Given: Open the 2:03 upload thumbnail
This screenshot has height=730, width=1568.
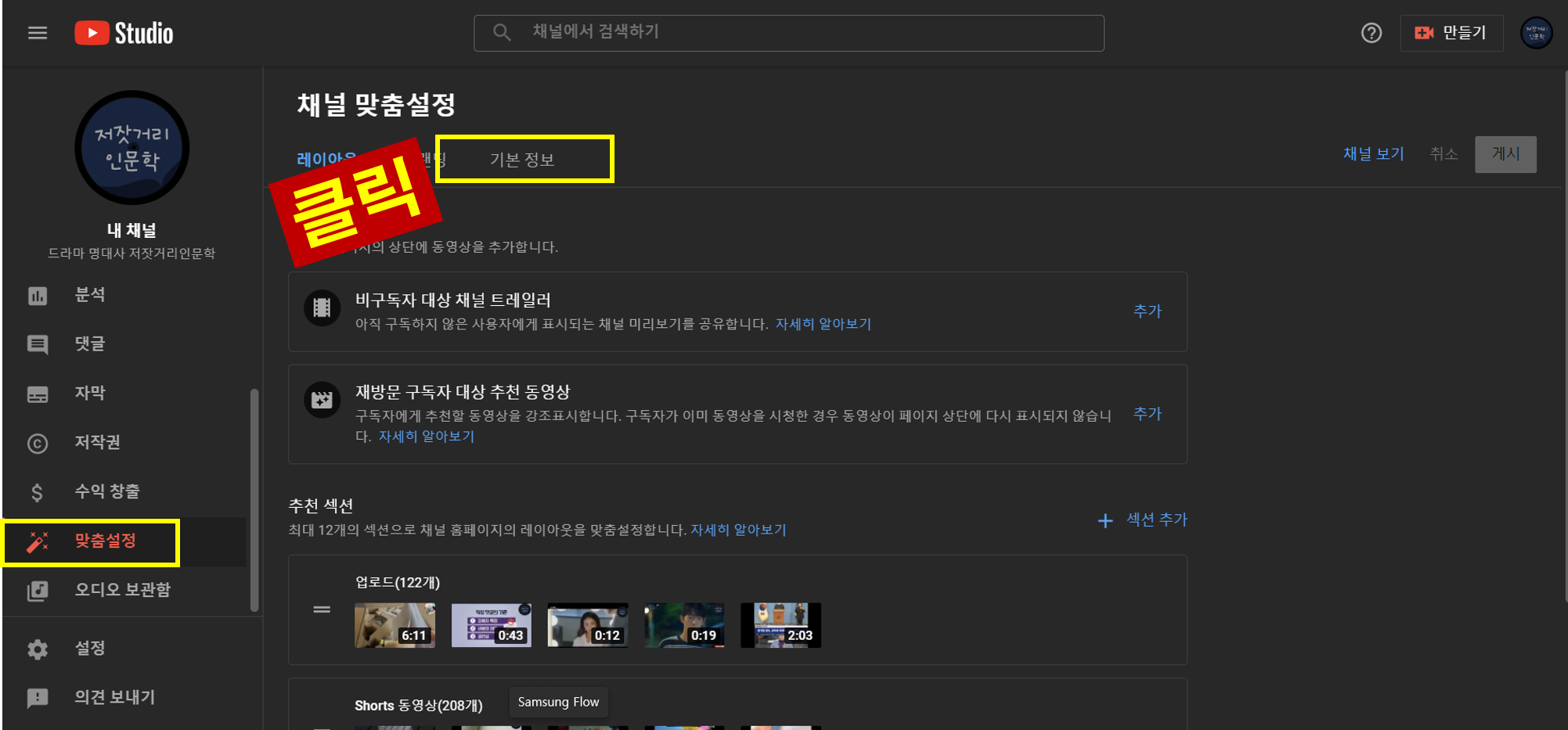Looking at the screenshot, I should pos(780,625).
